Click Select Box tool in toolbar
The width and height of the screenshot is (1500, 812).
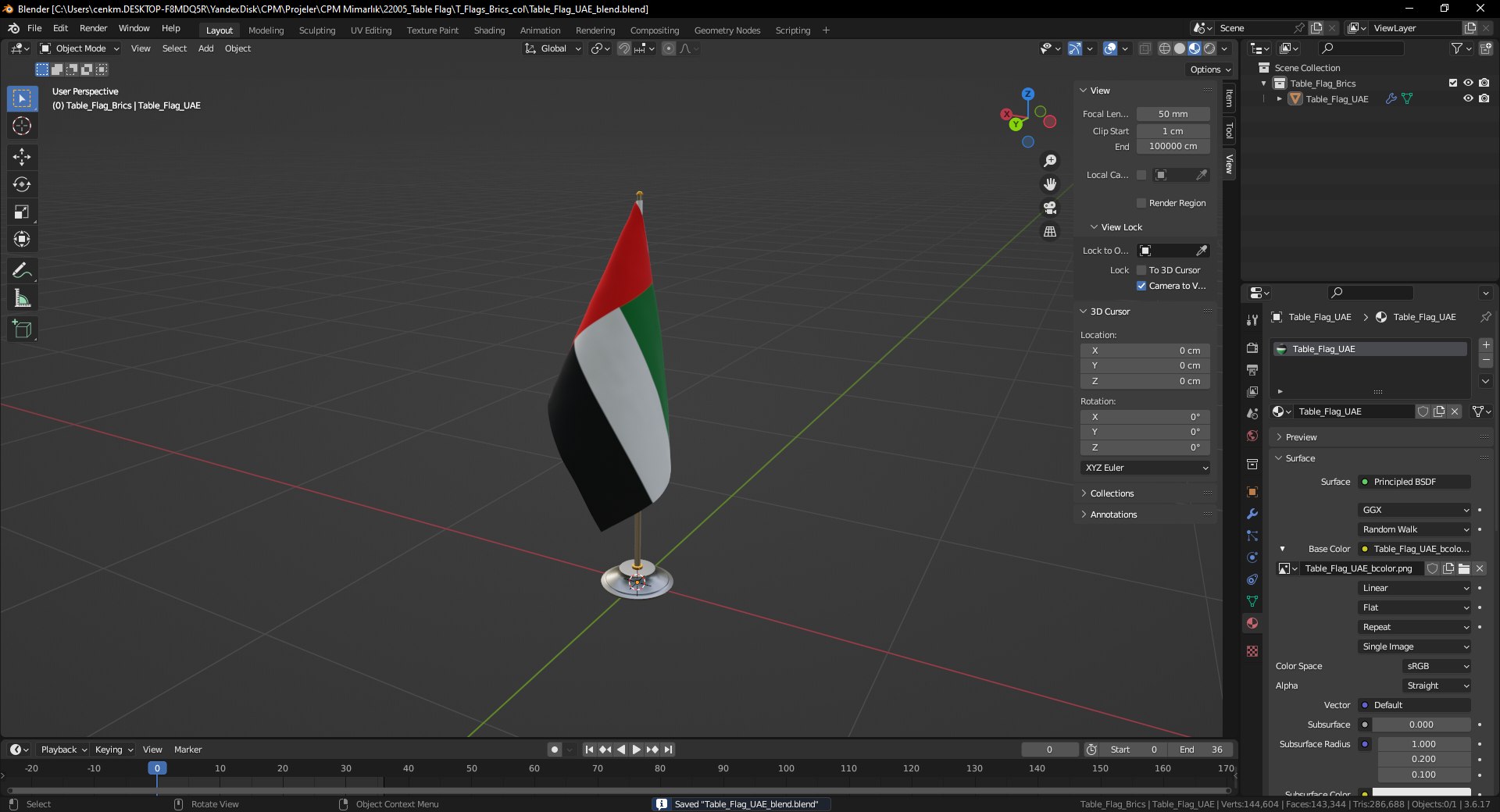(x=22, y=98)
